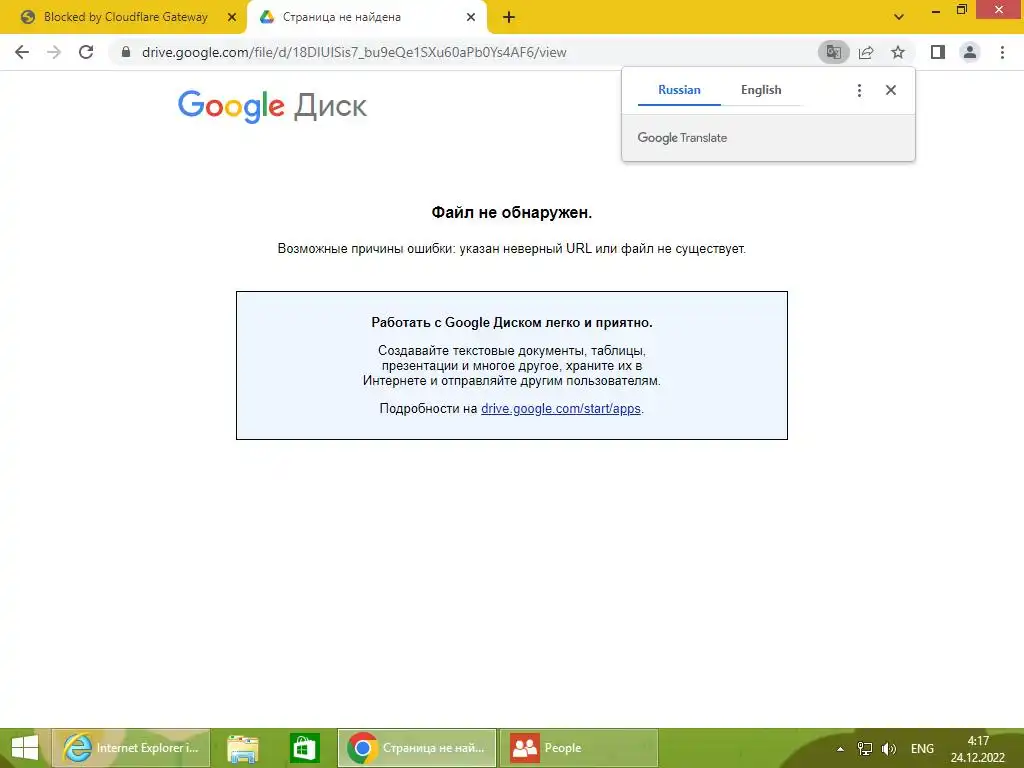Click the text Работать с Google Диском легко и приятно
Image resolution: width=1024 pixels, height=768 pixels.
[512, 323]
